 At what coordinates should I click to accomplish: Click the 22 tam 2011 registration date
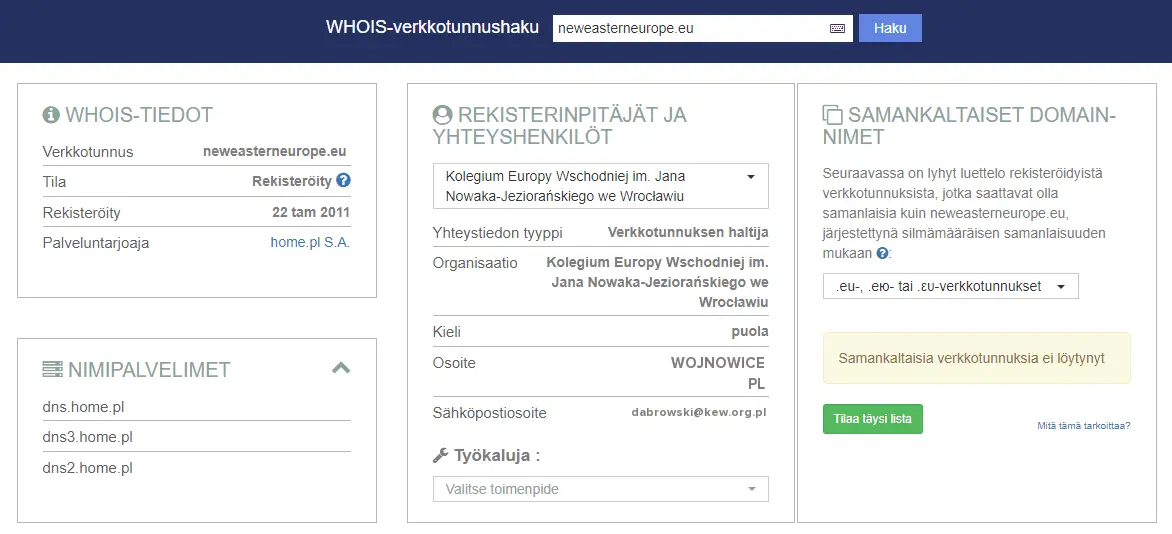coord(311,212)
